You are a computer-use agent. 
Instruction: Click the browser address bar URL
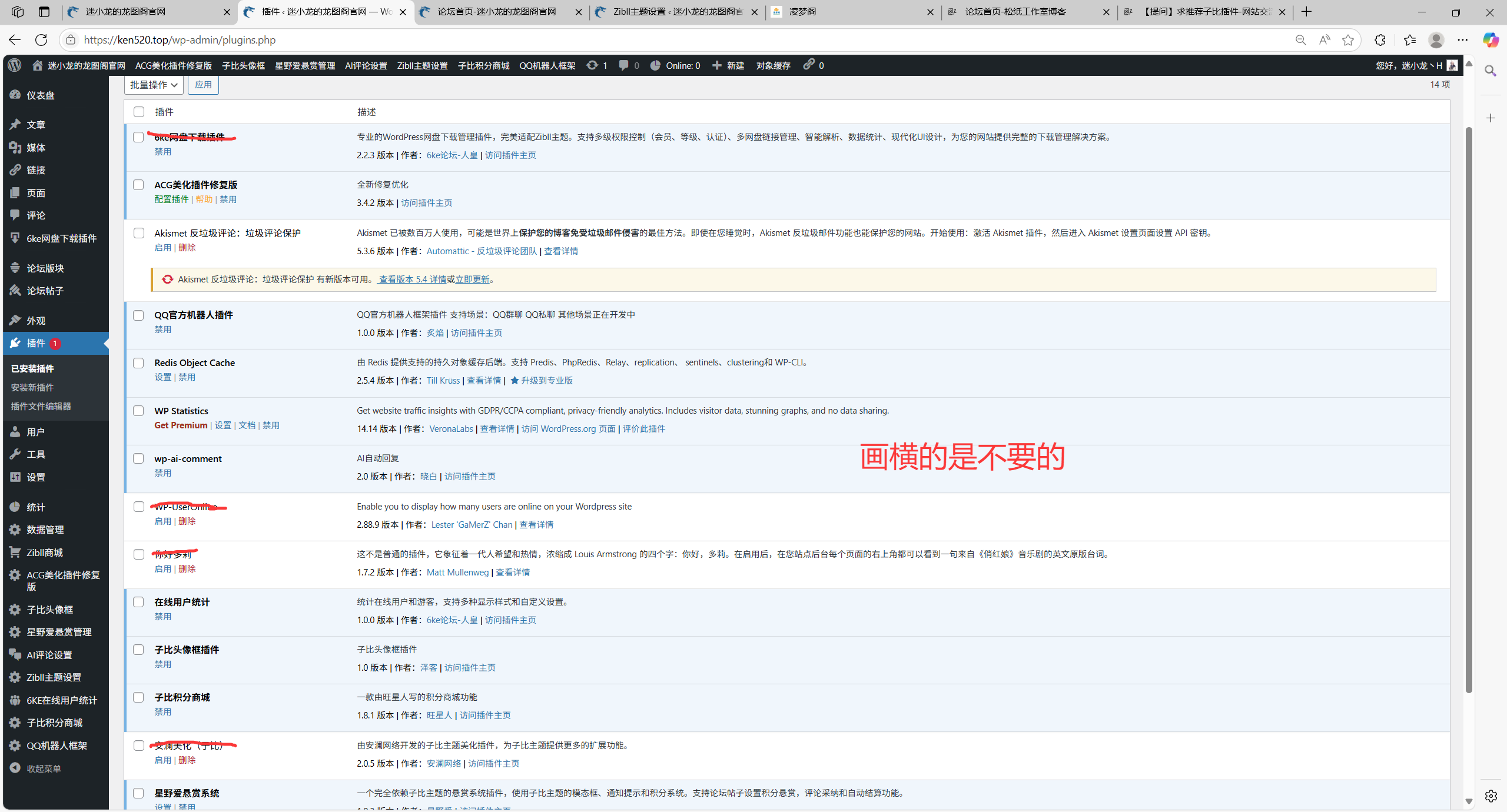pyautogui.click(x=180, y=40)
